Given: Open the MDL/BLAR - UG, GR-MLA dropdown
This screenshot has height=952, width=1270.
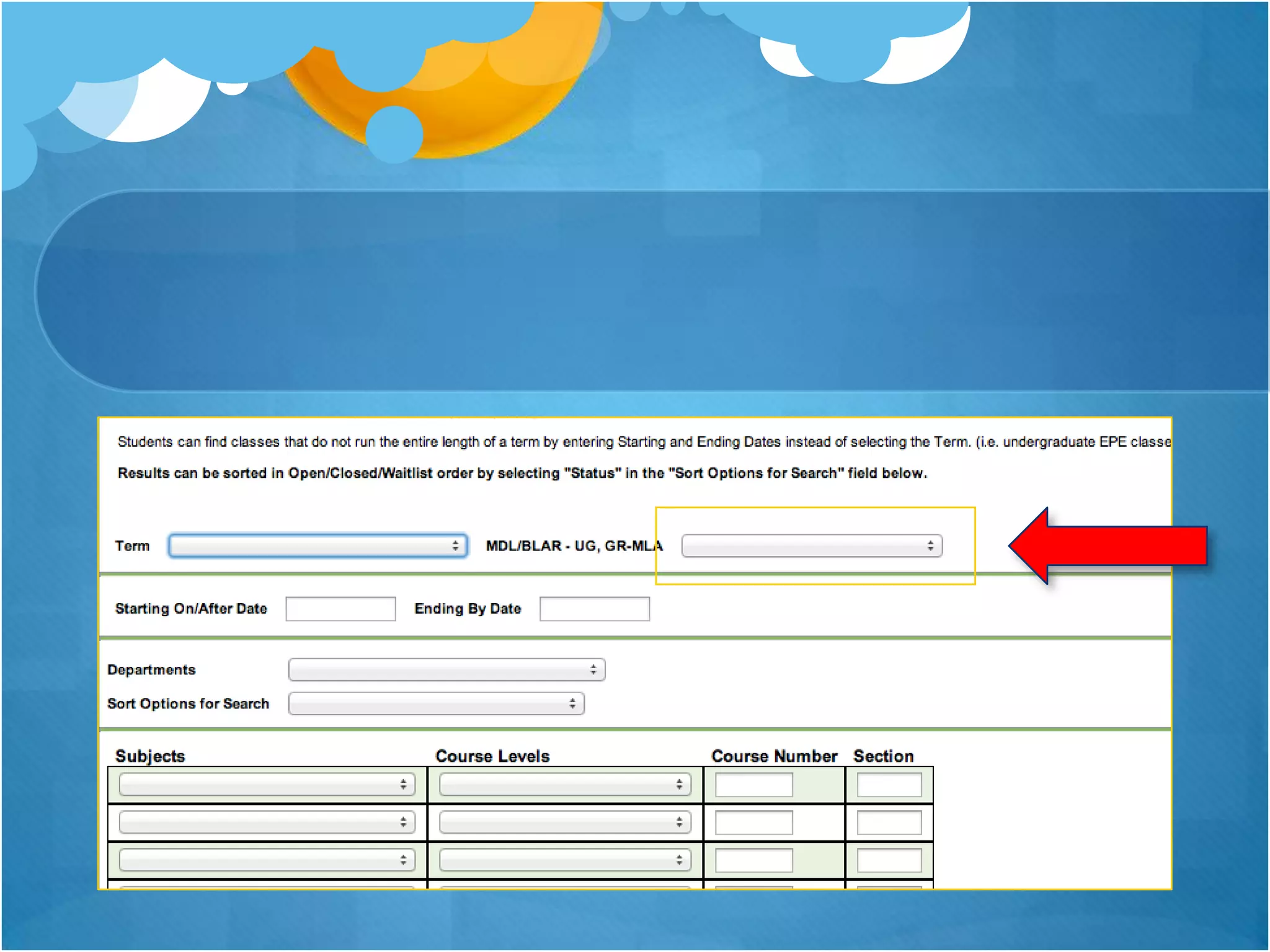Looking at the screenshot, I should coord(810,546).
